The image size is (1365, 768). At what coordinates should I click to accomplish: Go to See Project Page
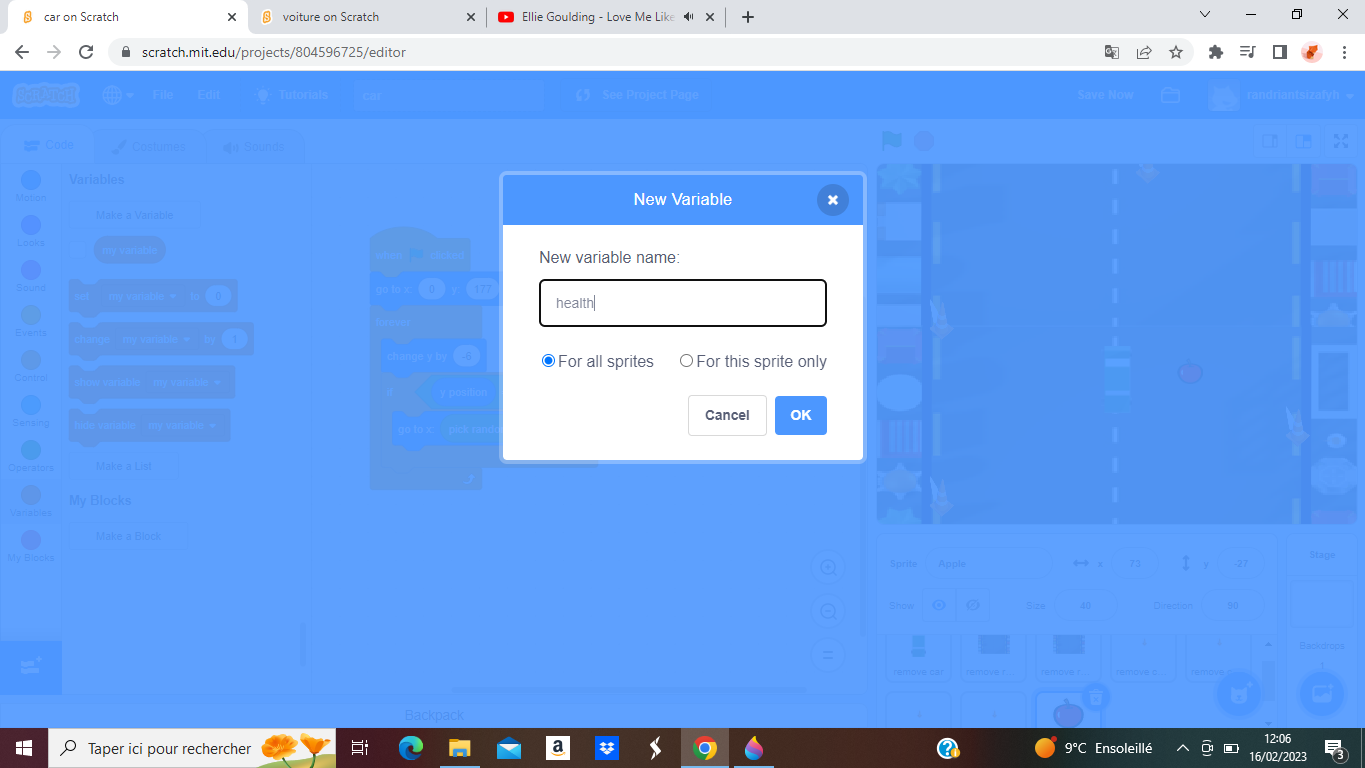click(x=637, y=95)
